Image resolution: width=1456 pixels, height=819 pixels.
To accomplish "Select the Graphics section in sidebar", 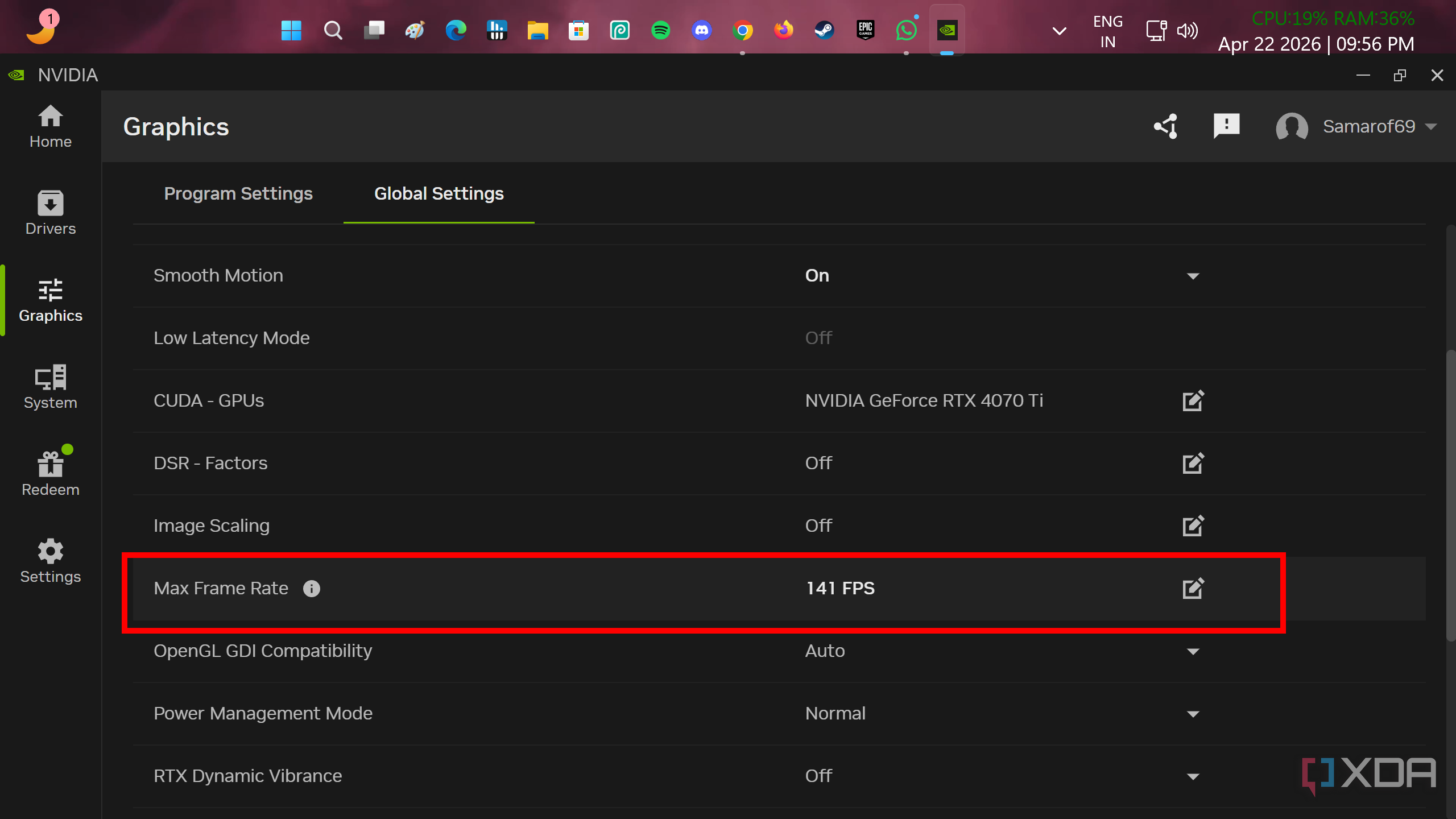I will pos(51,300).
